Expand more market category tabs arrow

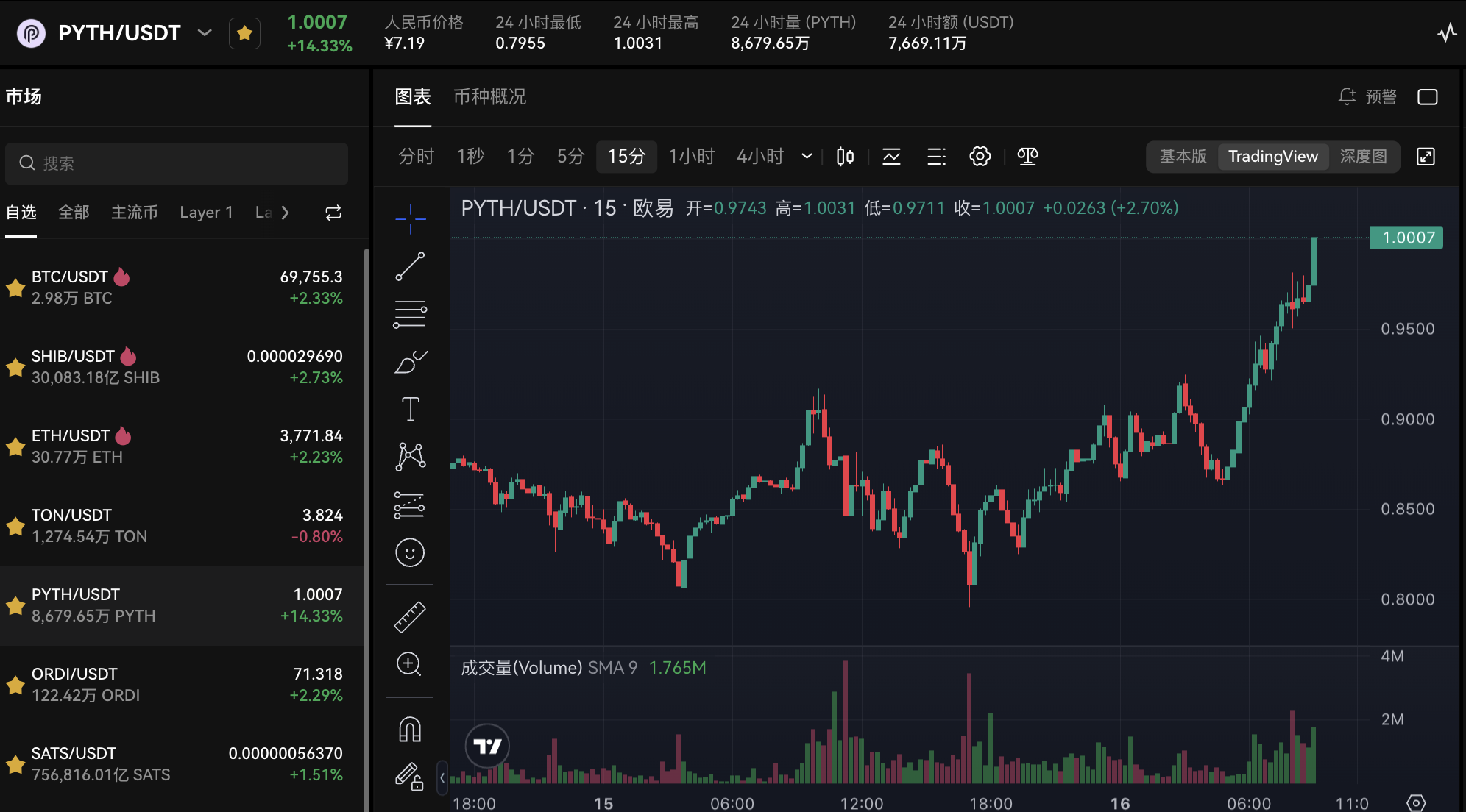(286, 213)
